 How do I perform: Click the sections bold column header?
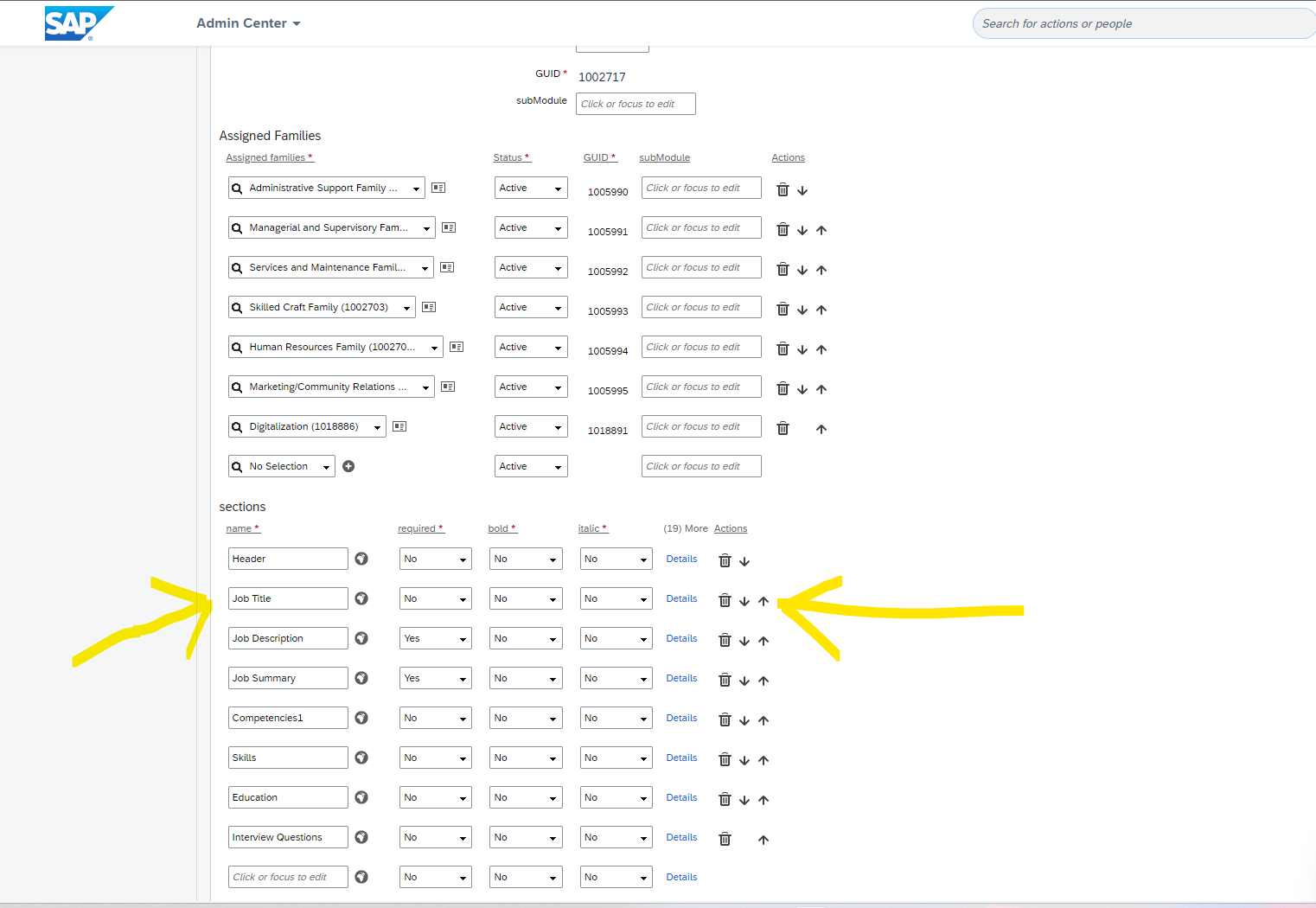[x=501, y=528]
